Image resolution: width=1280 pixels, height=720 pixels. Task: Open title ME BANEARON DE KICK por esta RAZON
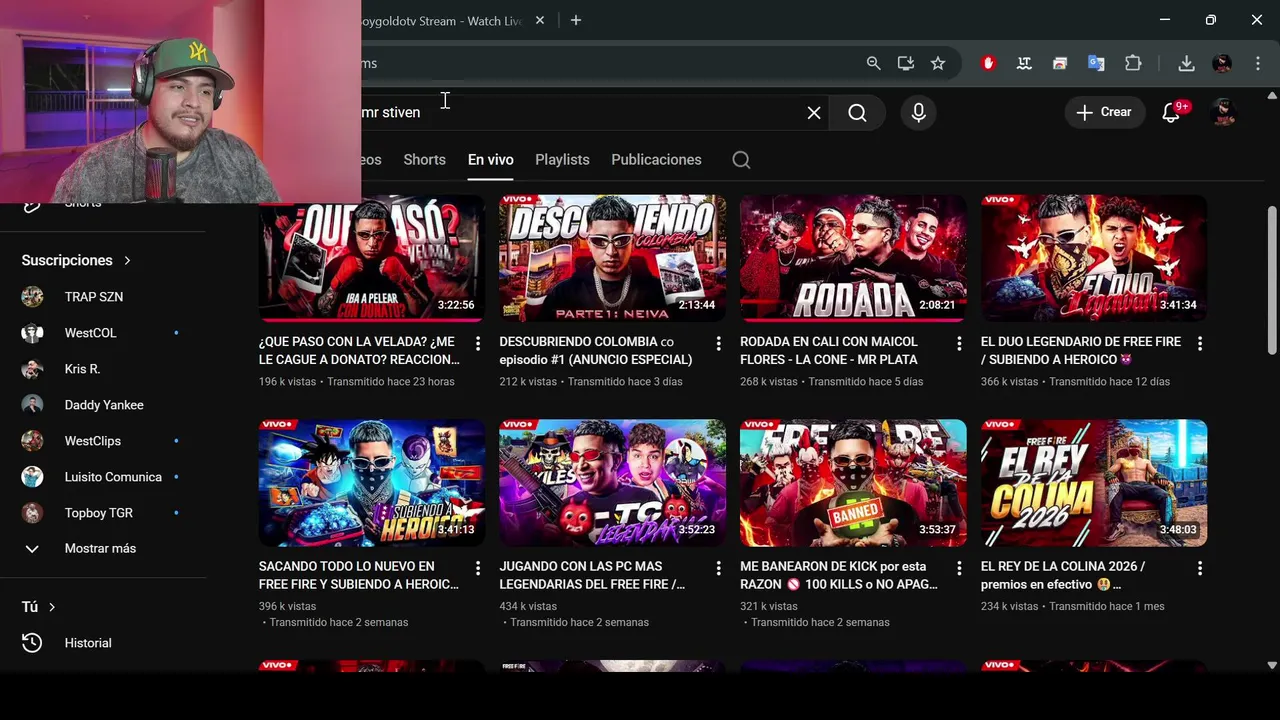coord(838,576)
